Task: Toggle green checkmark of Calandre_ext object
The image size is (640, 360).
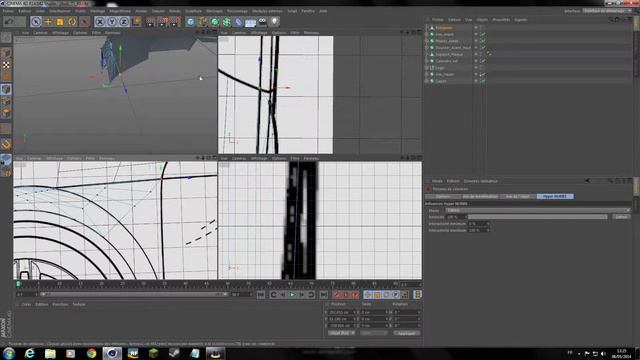Action: 483,61
